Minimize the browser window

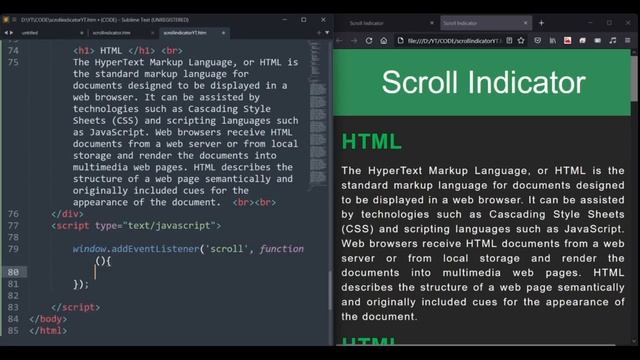[x=590, y=23]
